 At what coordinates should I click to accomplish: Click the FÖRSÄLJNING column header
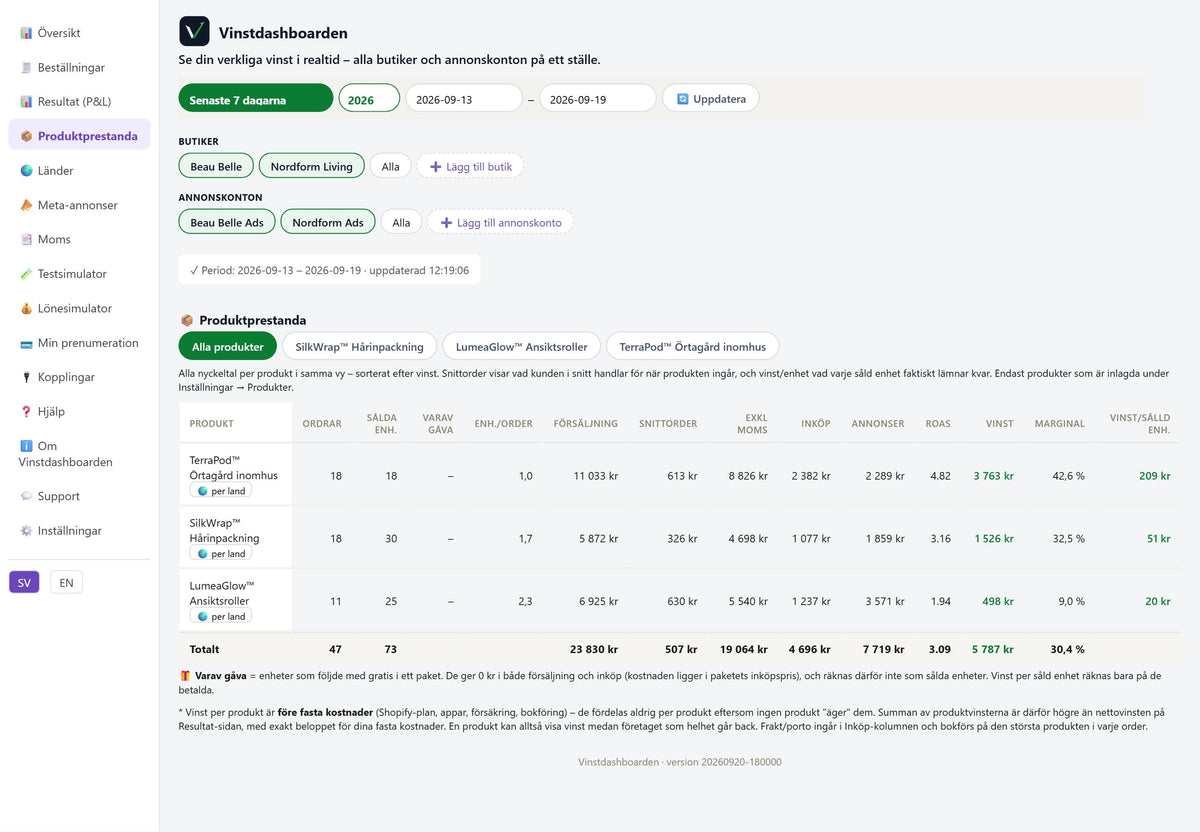coord(586,423)
